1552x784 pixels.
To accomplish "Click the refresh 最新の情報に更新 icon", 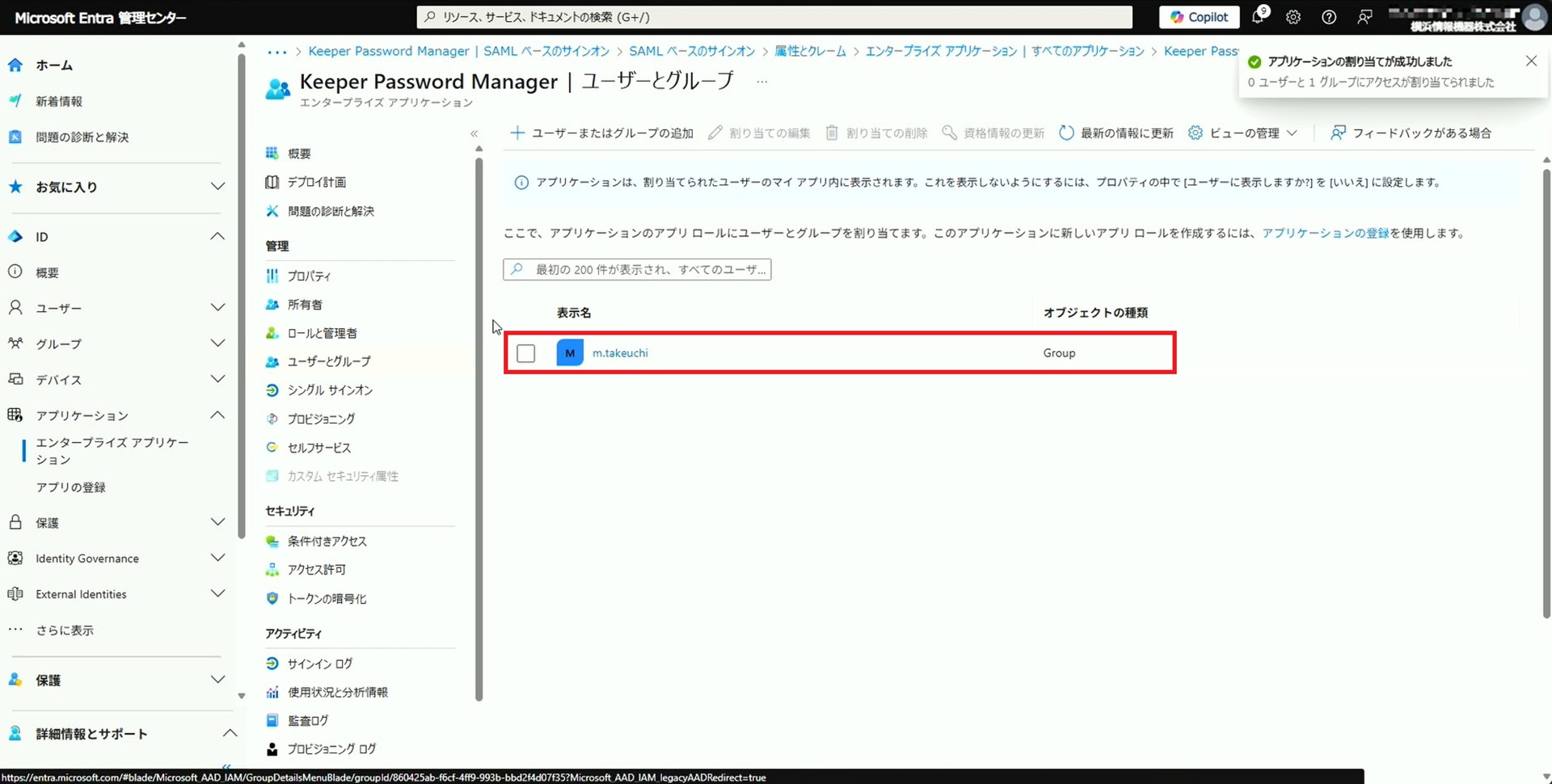I will point(1066,133).
